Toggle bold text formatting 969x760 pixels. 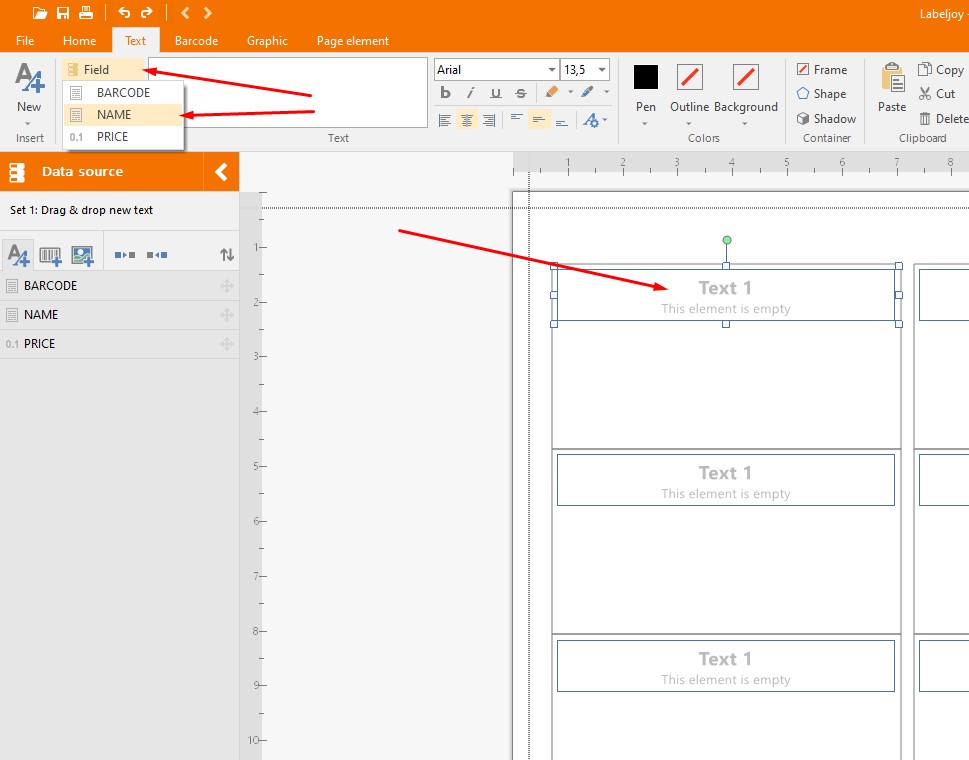click(x=446, y=93)
